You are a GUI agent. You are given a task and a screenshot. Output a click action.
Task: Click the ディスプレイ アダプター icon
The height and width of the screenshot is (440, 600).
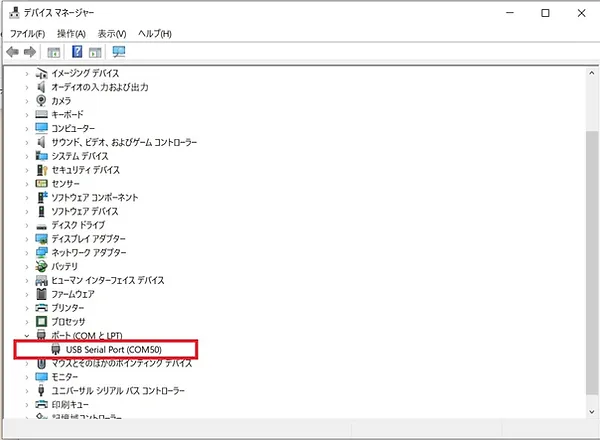click(41, 239)
